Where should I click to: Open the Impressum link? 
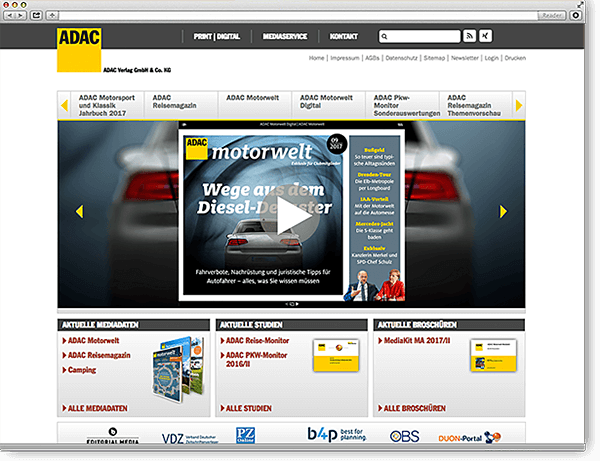click(345, 58)
